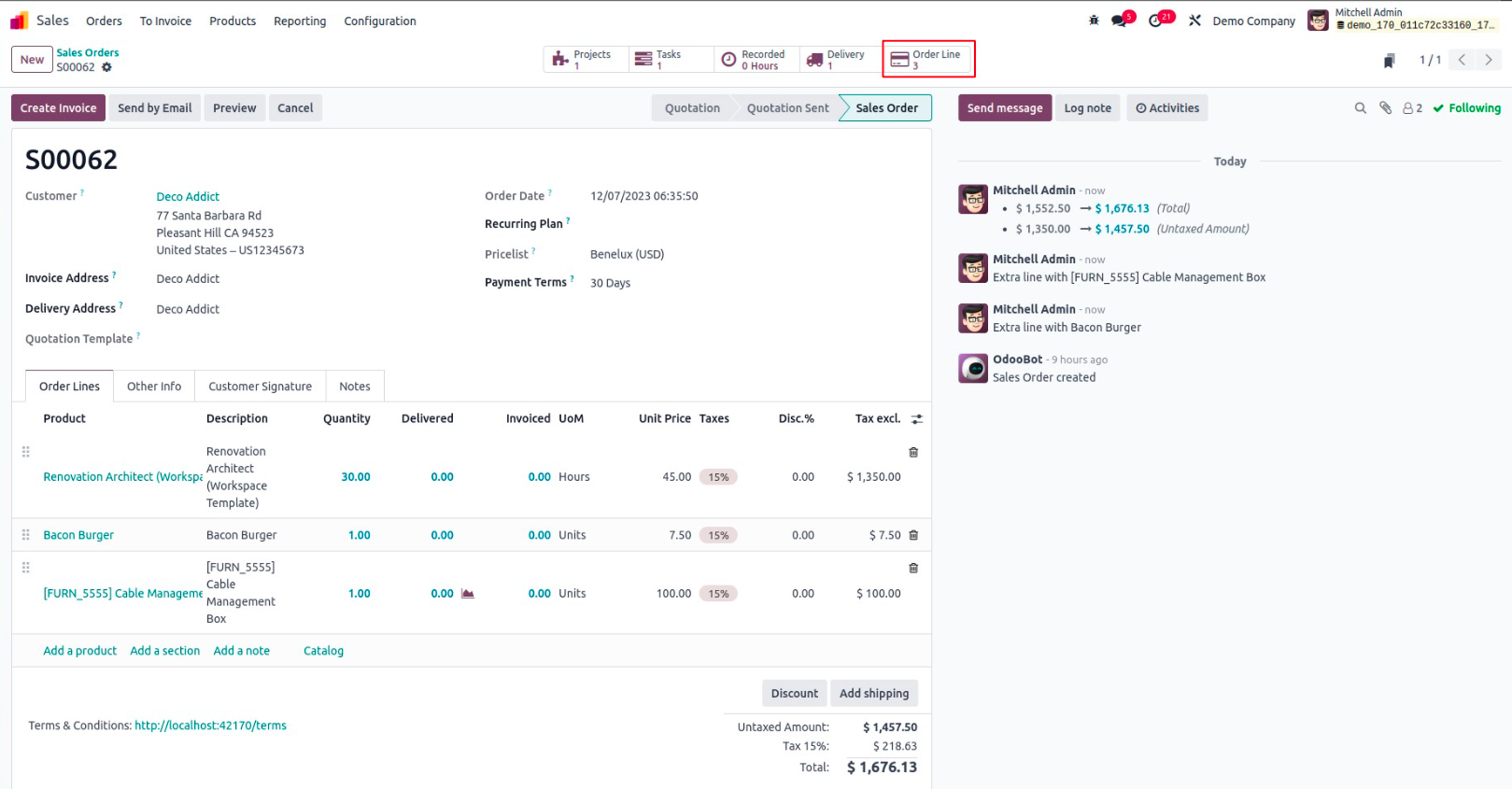Cancel the sales order

[295, 108]
